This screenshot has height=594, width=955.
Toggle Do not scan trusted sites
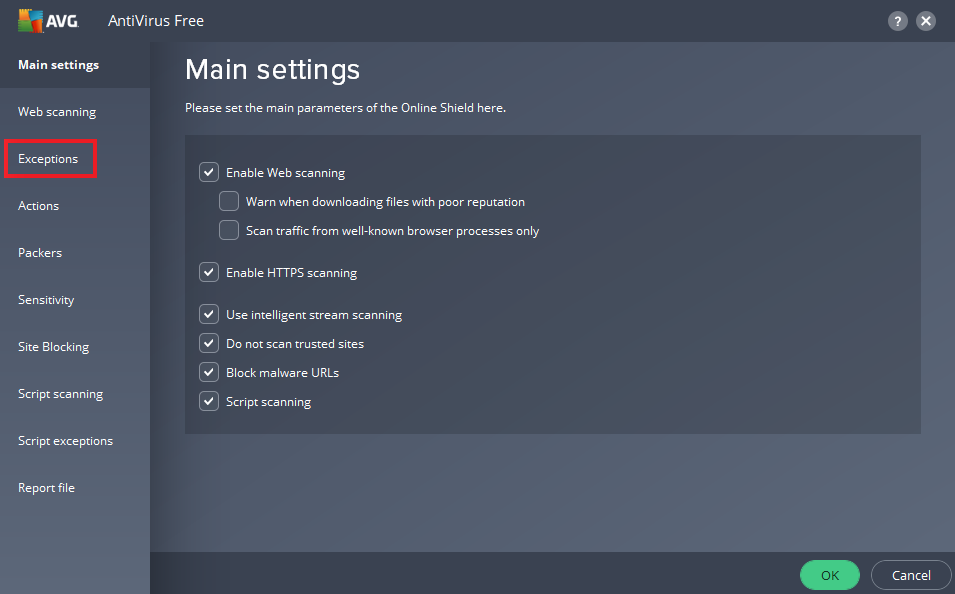[x=209, y=343]
